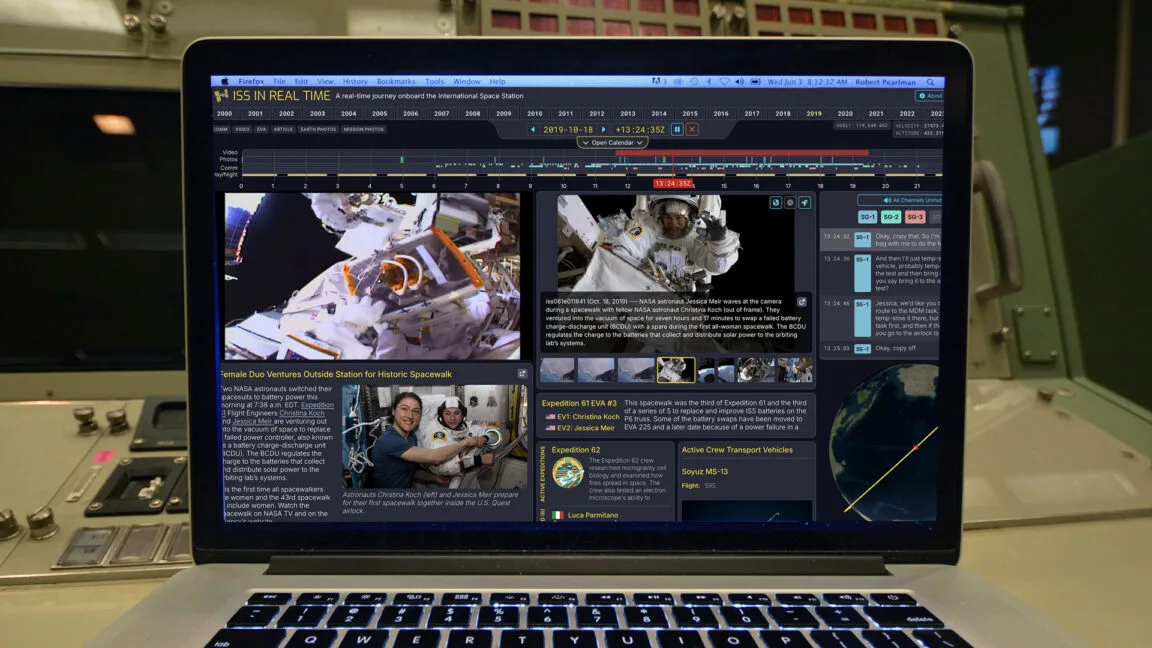The width and height of the screenshot is (1152, 648).
Task: Advance the date with the forward arrow
Action: coord(602,128)
